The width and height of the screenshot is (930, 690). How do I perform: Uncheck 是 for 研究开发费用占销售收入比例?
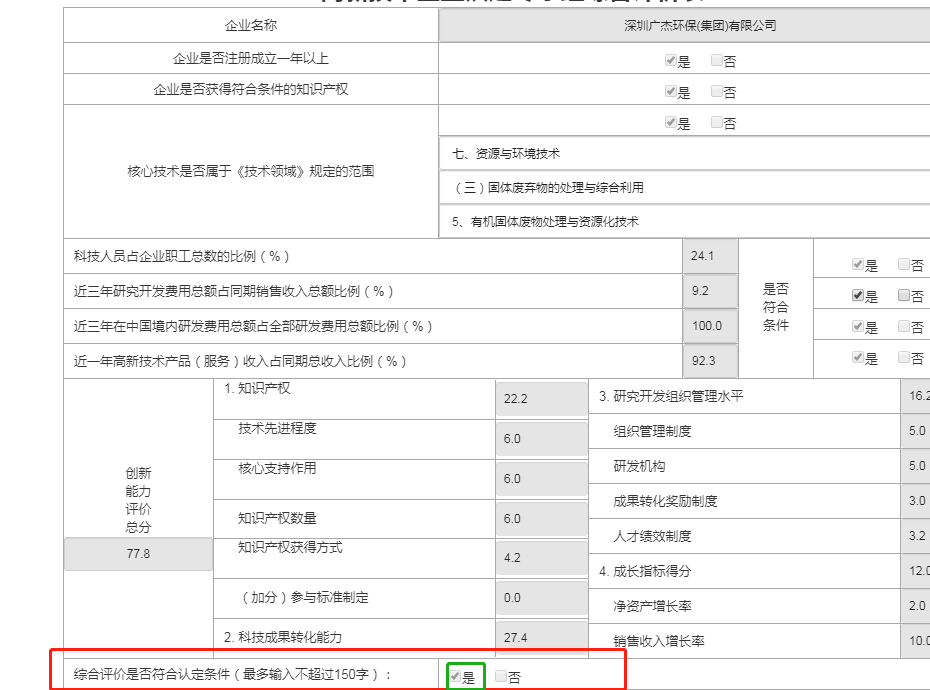click(857, 295)
